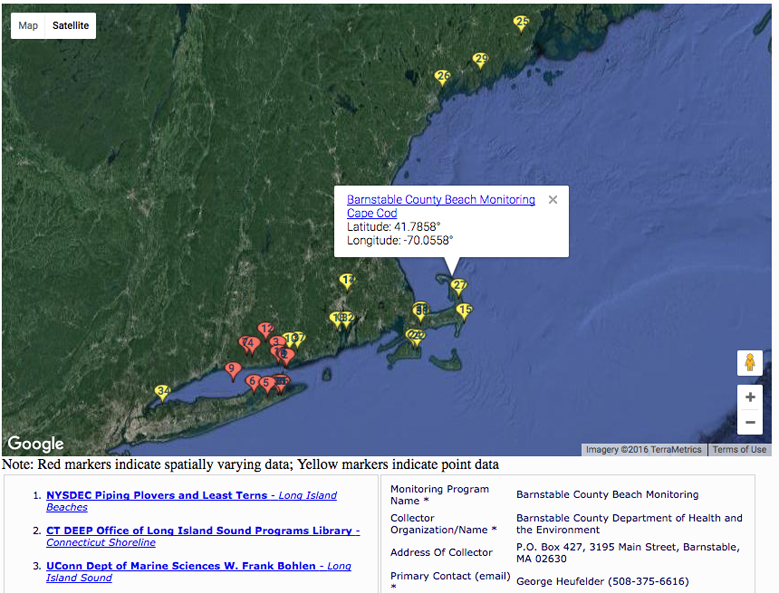This screenshot has width=779, height=593.
Task: Open red map marker 4
Action: 252,344
